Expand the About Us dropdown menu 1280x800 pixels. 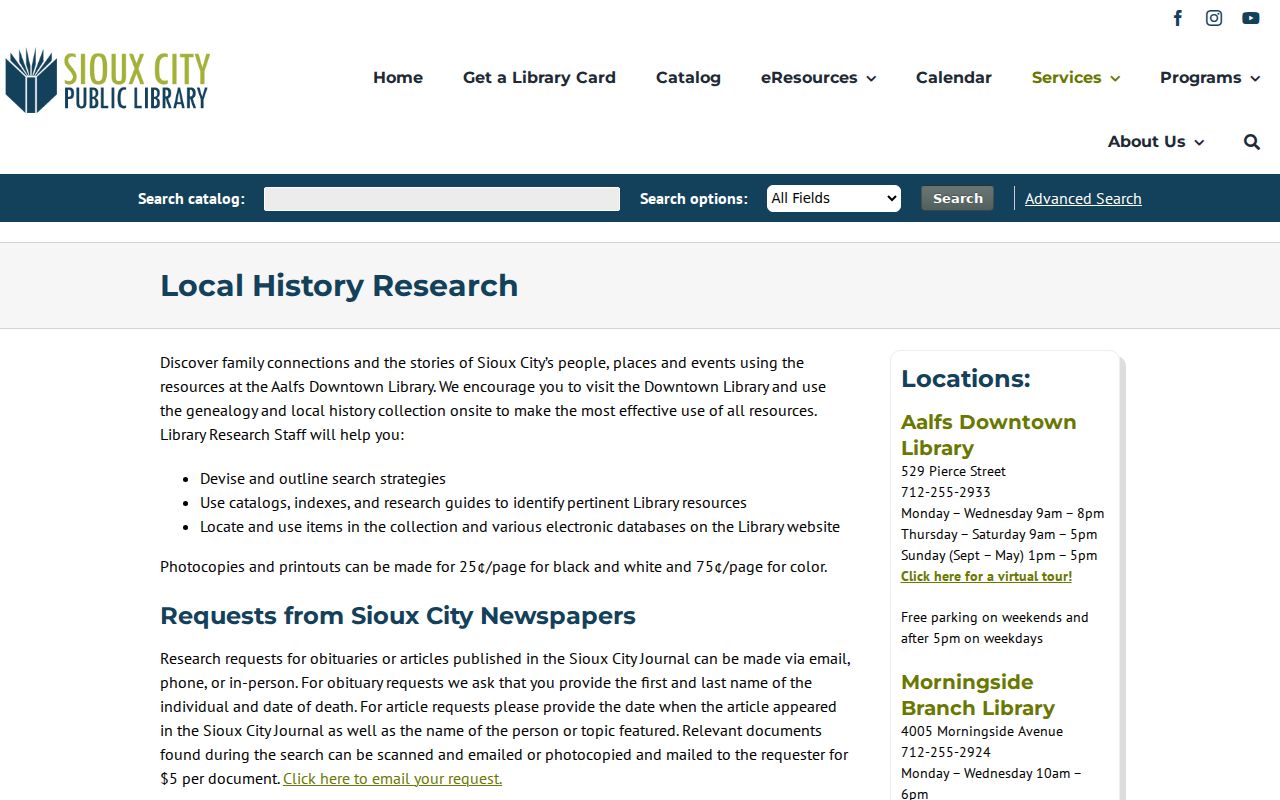pos(1156,142)
